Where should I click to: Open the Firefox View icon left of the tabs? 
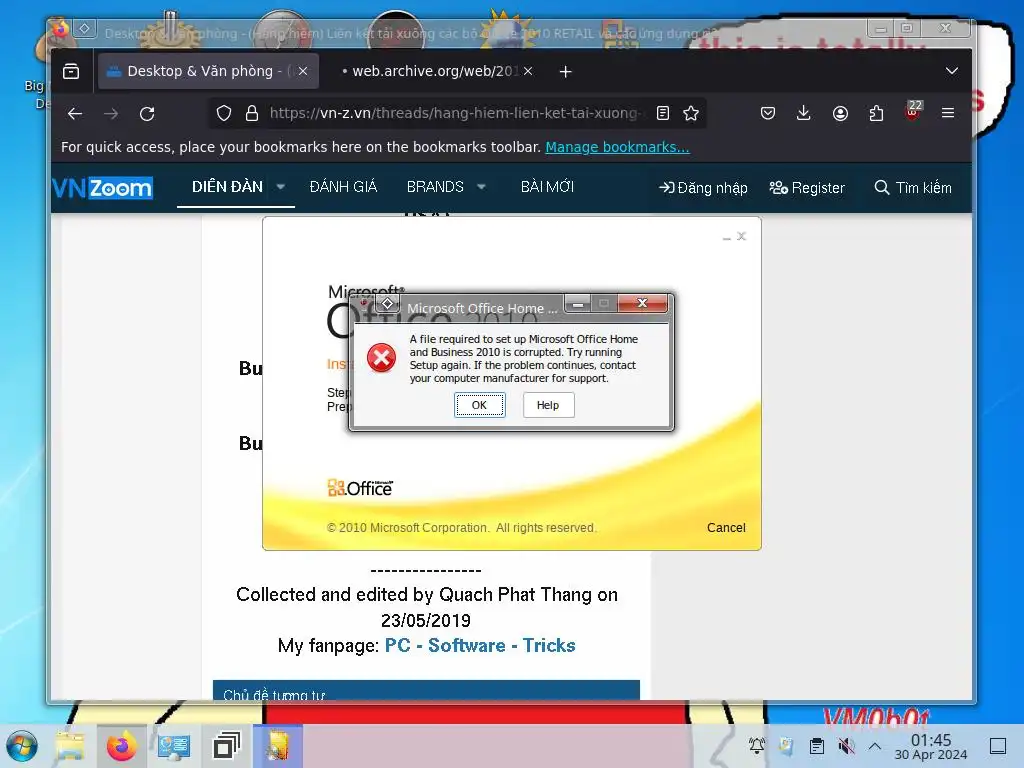(71, 71)
